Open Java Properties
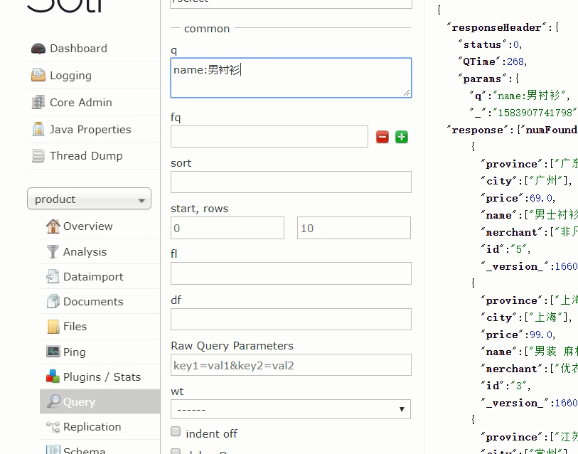Screen dimensions: 578x454 [90, 129]
